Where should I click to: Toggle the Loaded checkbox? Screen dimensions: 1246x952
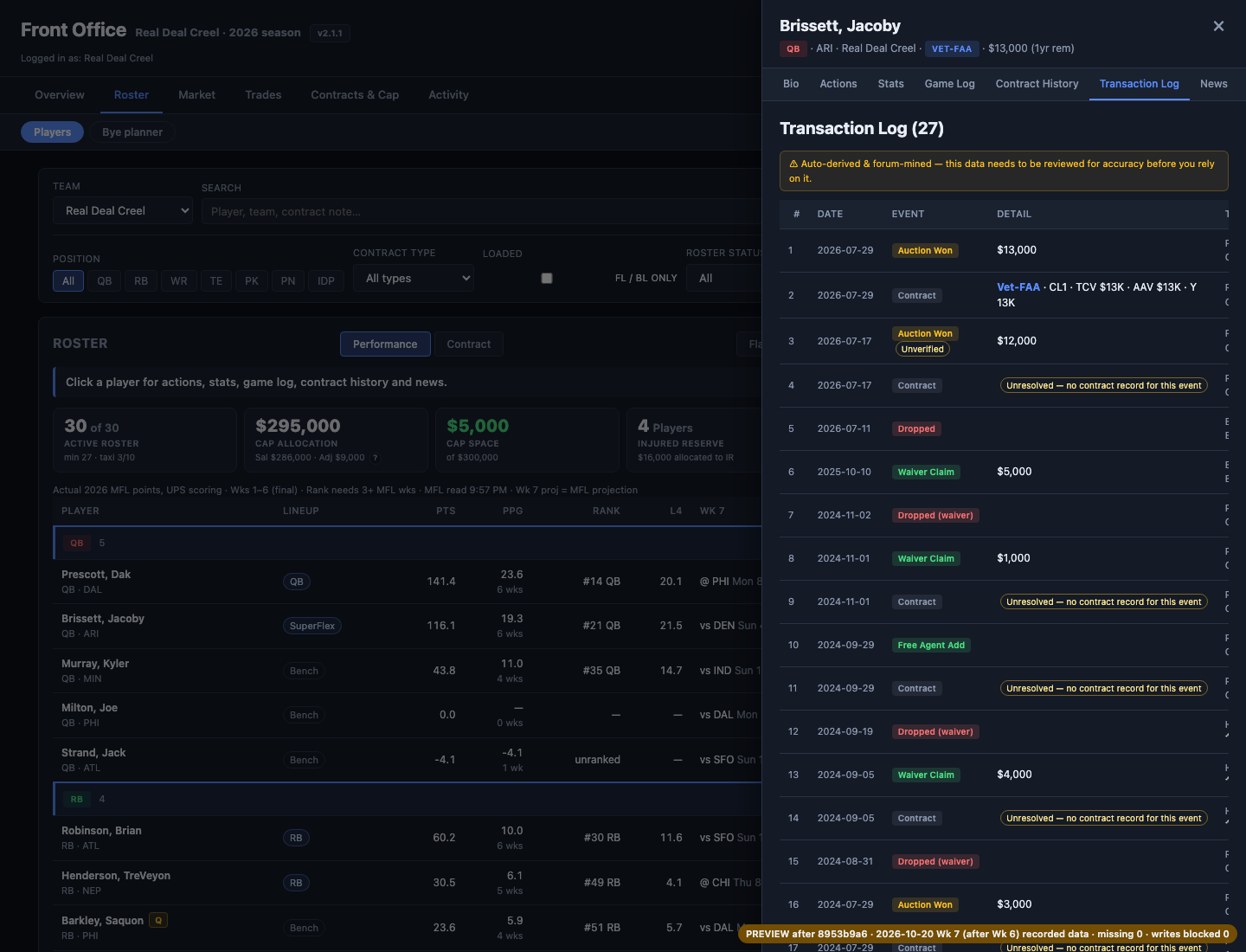[547, 278]
